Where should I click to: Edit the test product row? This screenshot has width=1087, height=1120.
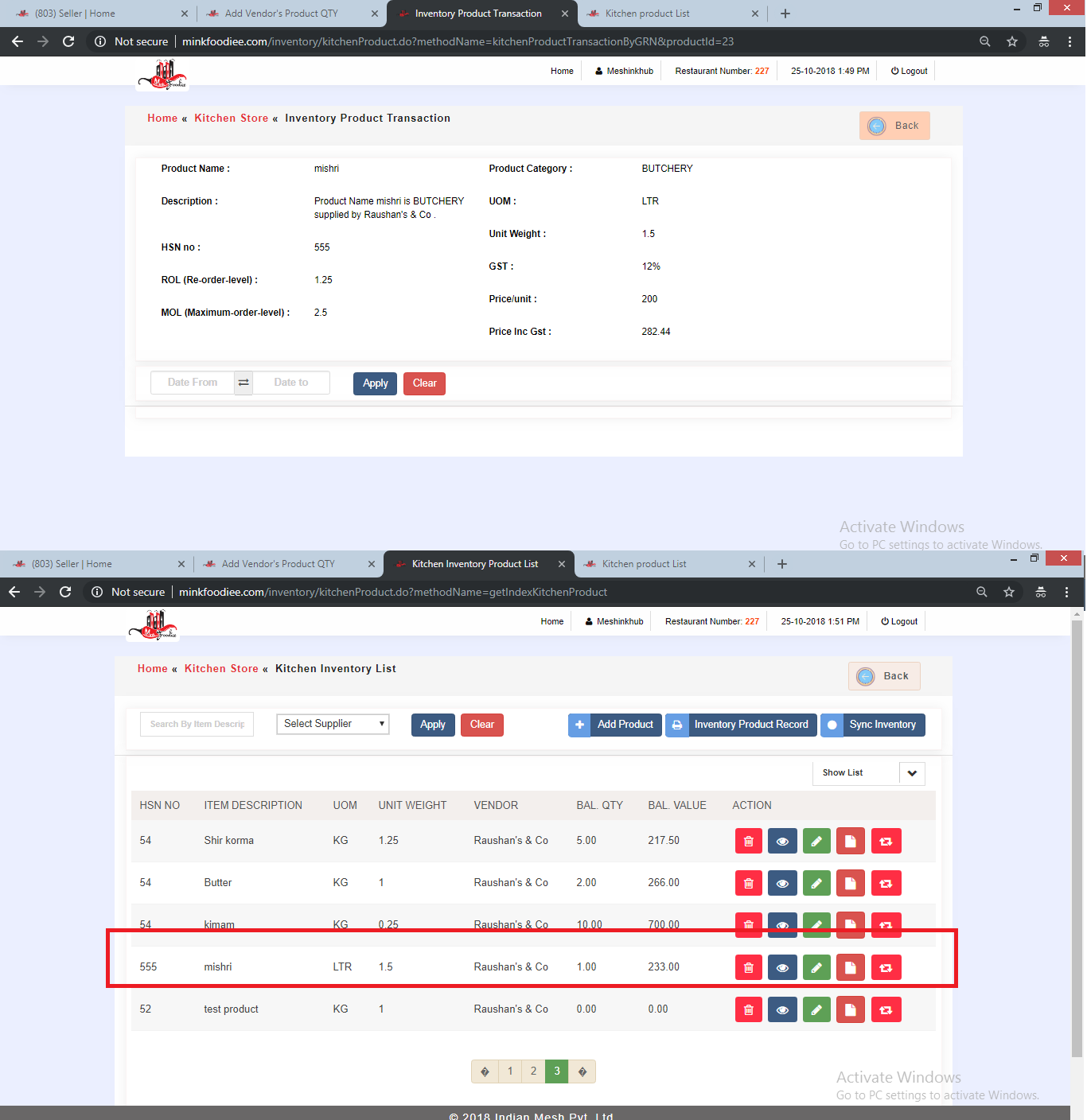coord(816,1009)
